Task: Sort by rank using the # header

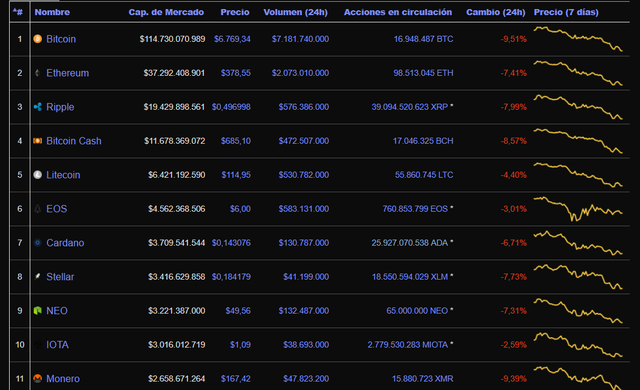Action: coord(18,12)
